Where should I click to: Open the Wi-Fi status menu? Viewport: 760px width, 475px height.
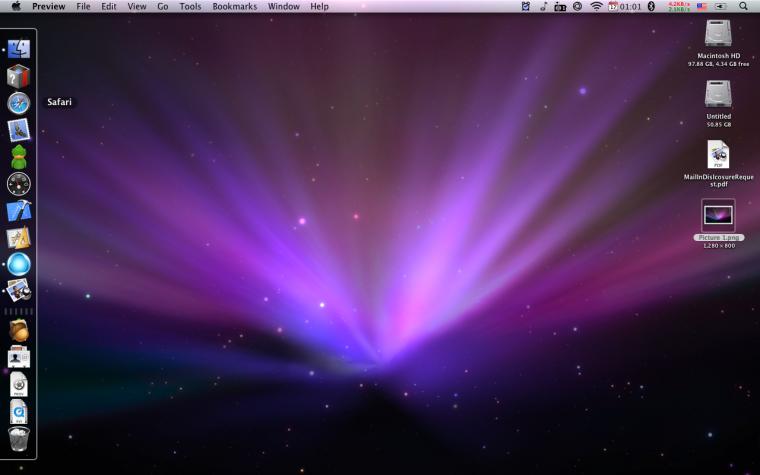(596, 6)
